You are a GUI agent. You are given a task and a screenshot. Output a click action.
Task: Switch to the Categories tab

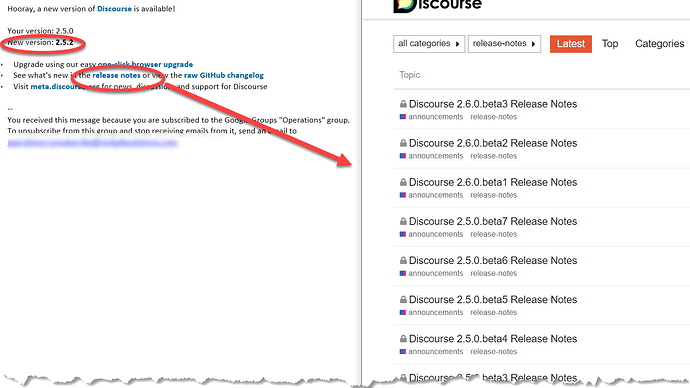point(659,44)
